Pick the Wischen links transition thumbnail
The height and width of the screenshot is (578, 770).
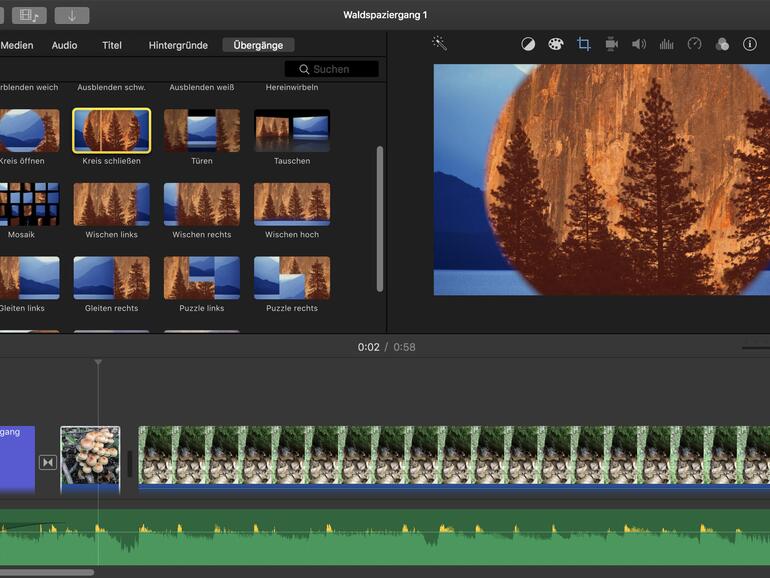click(111, 204)
